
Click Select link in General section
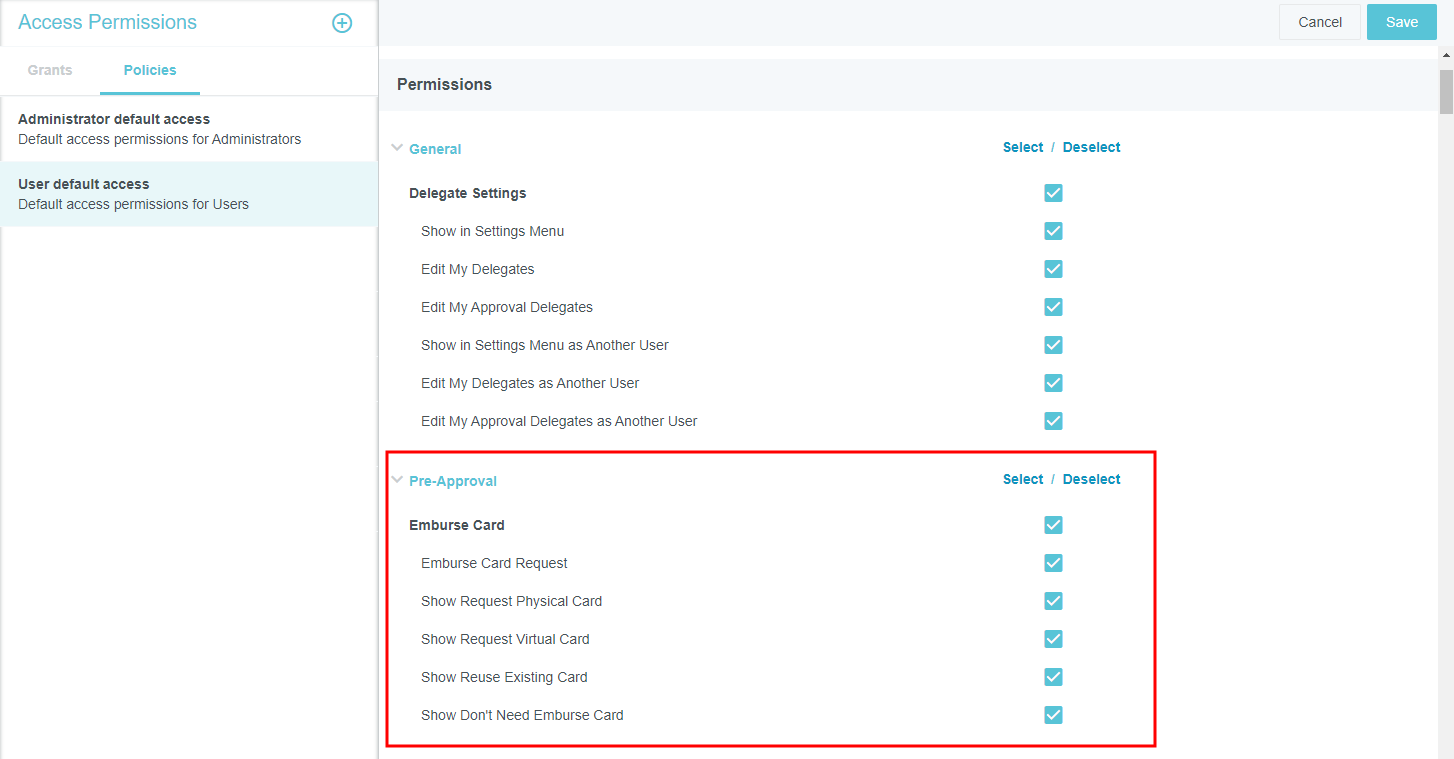click(x=1022, y=147)
